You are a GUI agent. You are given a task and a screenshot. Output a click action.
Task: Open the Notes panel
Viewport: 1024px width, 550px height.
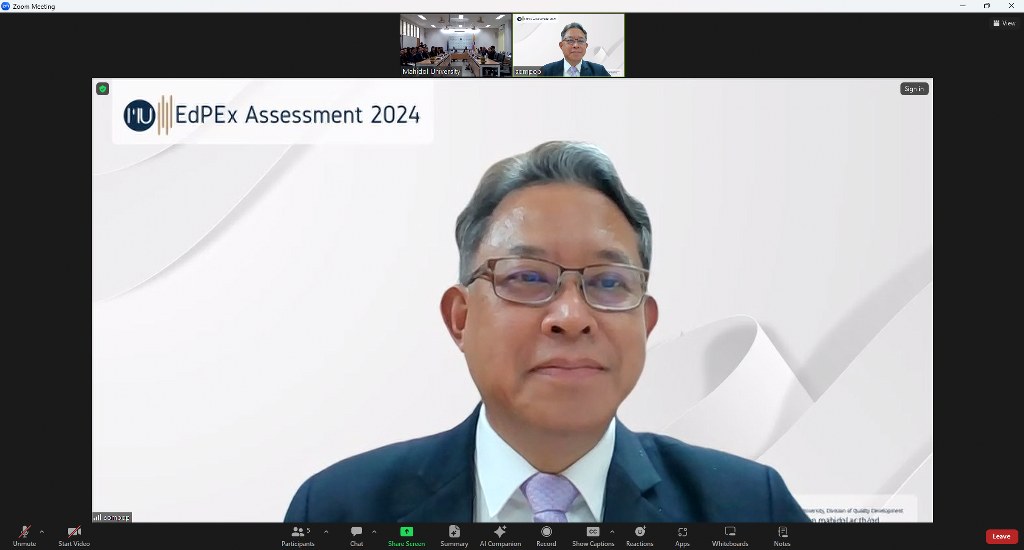782,534
